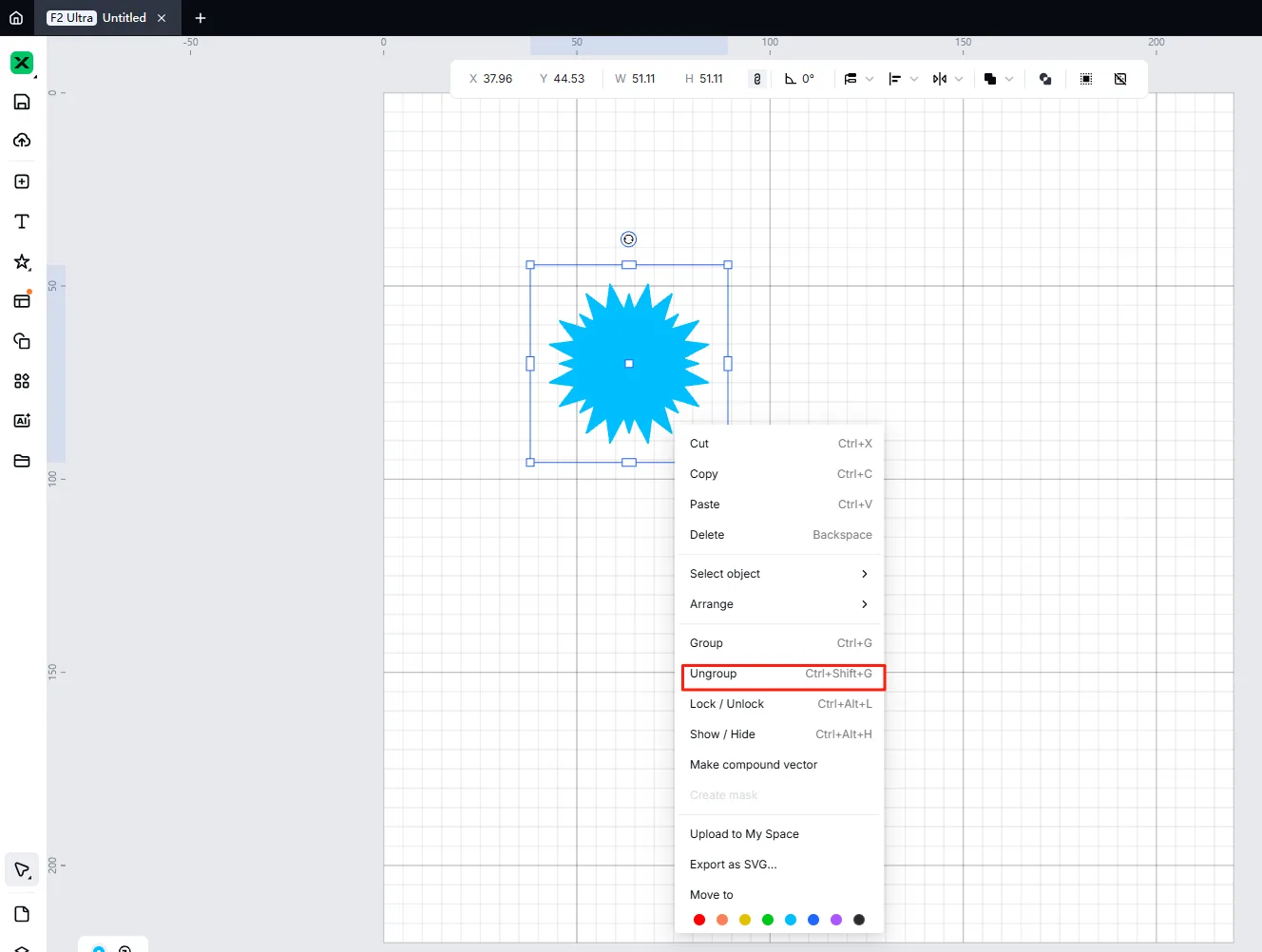This screenshot has width=1262, height=952.
Task: Select the arrow Select tool
Action: [x=22, y=869]
